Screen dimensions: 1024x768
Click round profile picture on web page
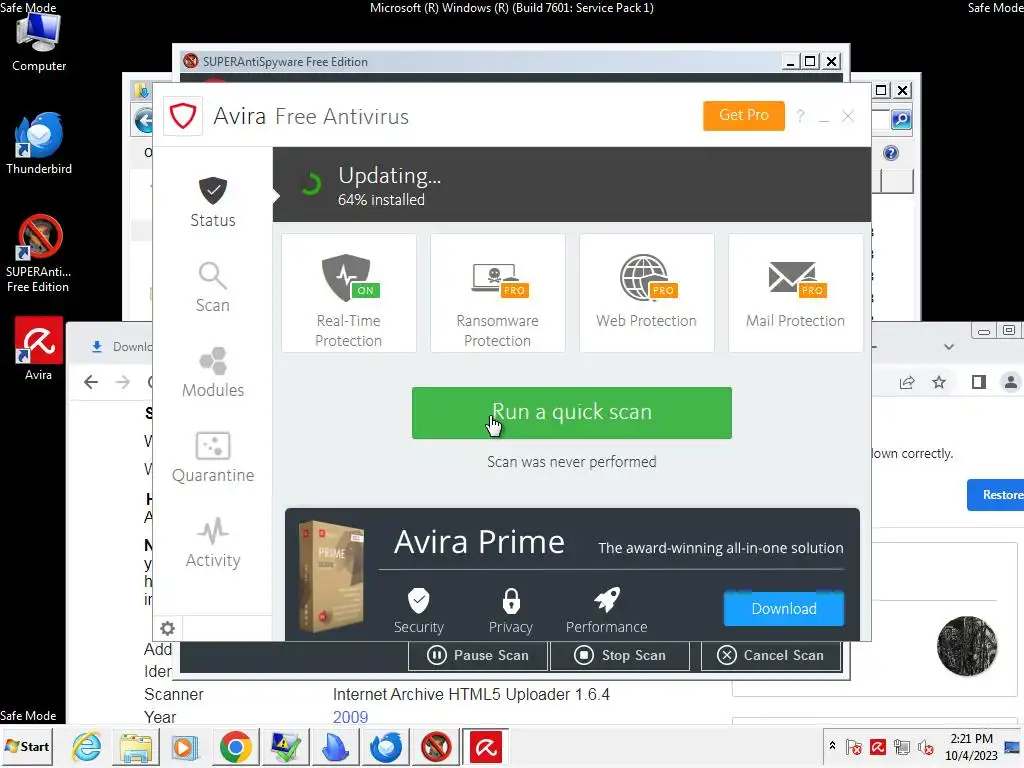[x=967, y=646]
